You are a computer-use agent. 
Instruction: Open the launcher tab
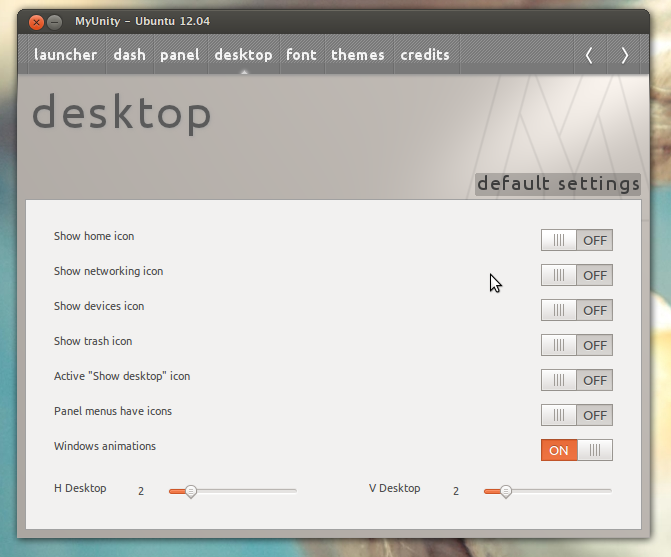65,55
